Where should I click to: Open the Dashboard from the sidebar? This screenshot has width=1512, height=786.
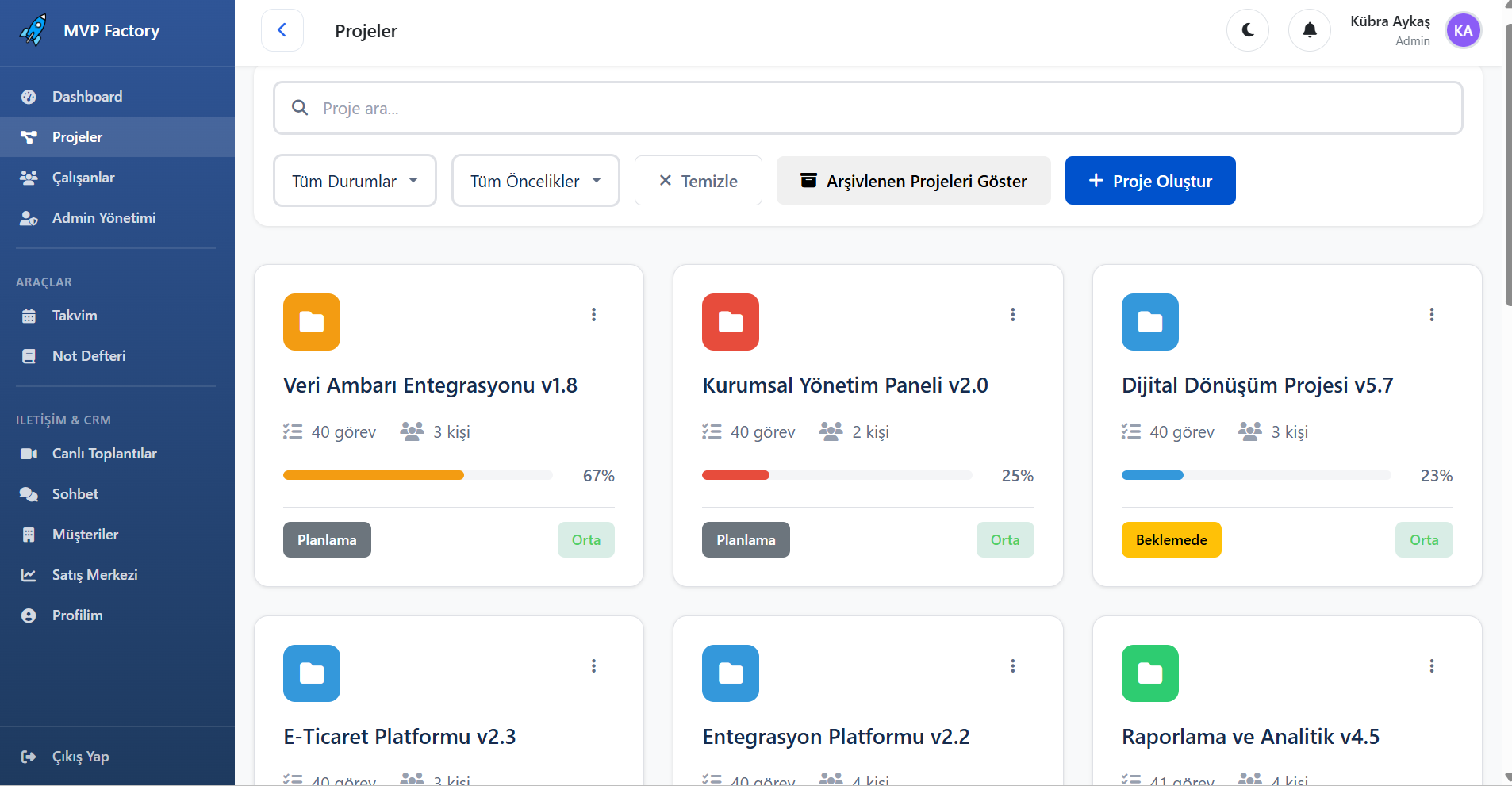tap(87, 96)
